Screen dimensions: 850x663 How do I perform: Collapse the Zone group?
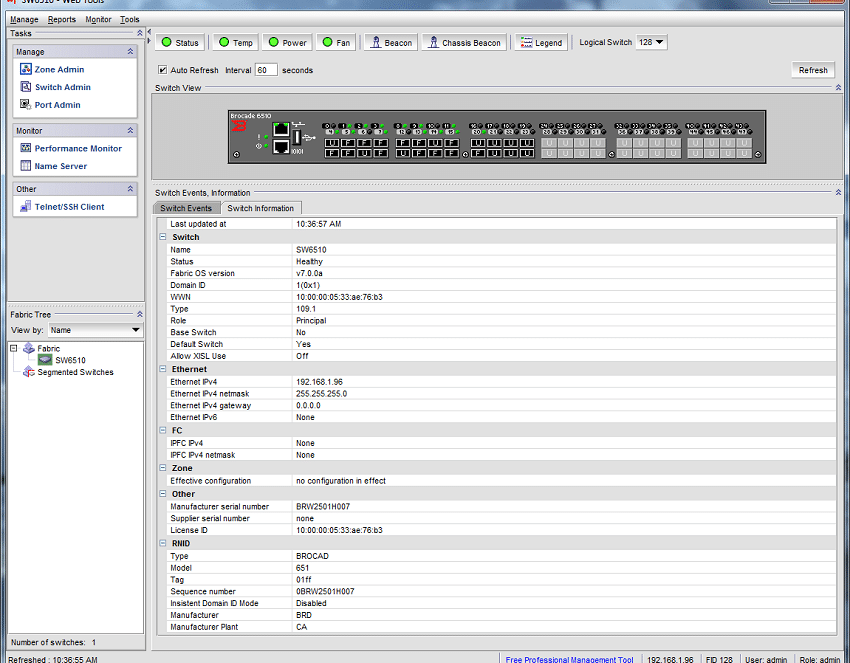click(163, 467)
